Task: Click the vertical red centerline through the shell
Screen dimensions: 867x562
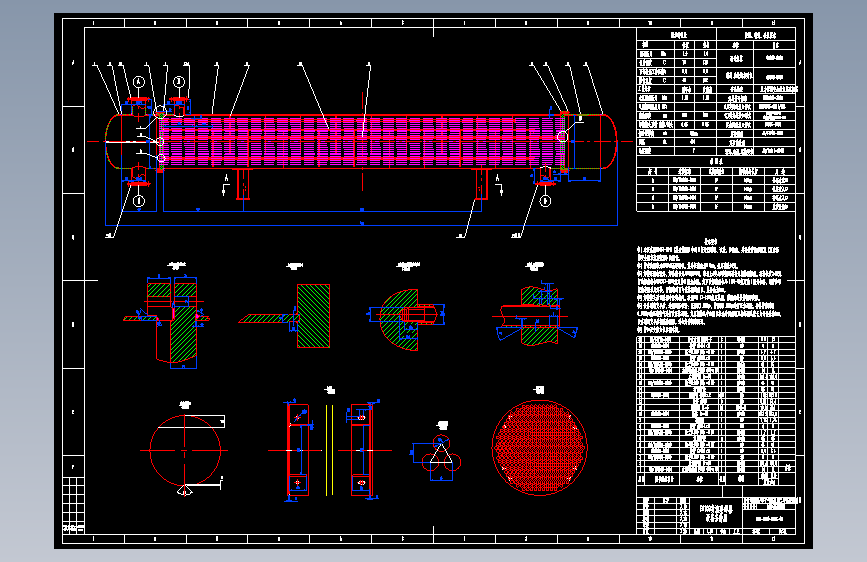Action: [363, 142]
